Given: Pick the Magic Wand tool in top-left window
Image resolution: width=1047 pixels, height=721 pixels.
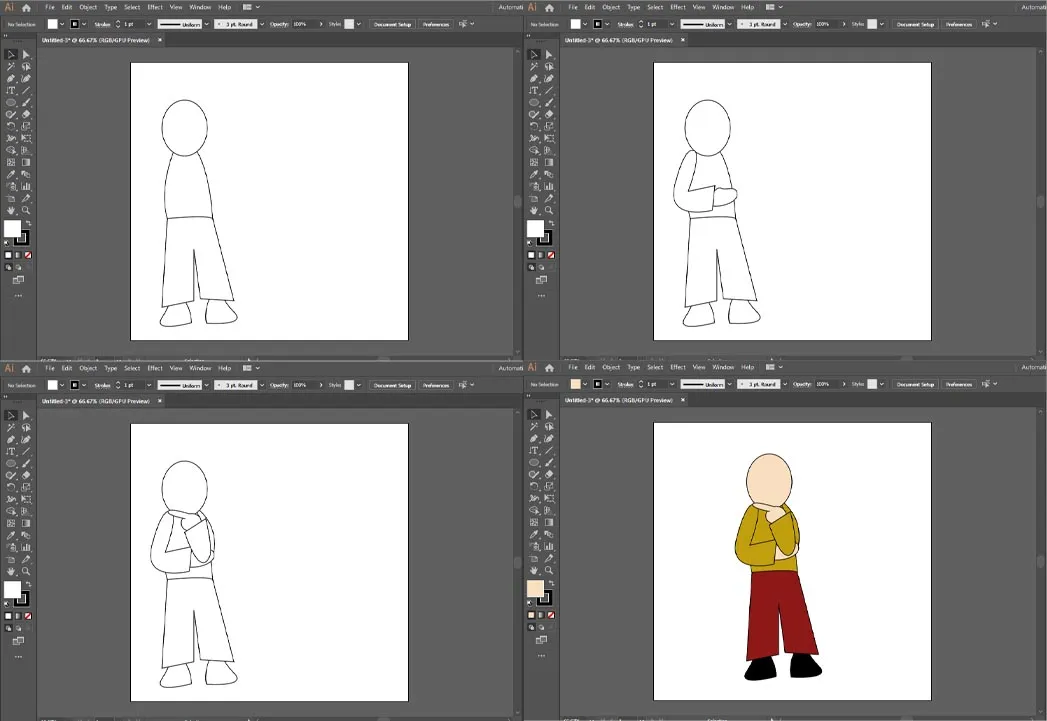Looking at the screenshot, I should pyautogui.click(x=11, y=67).
